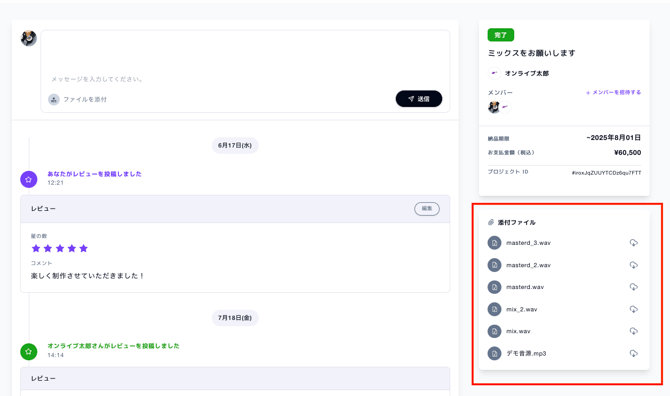Click the オンライブ太郎 owner name
Viewport: 670px width, 396px height.
point(527,73)
